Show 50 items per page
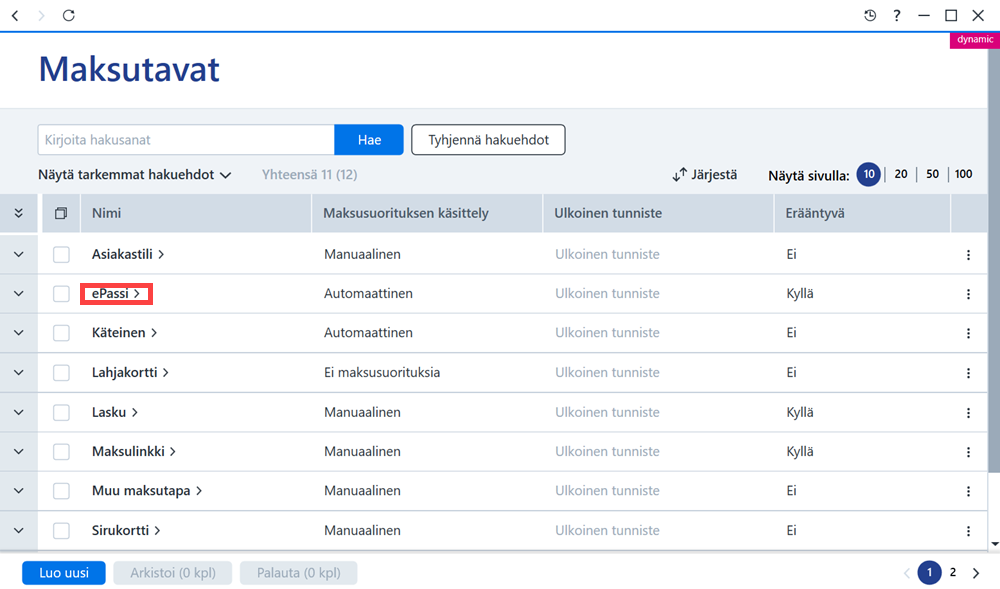This screenshot has height=589, width=1000. point(932,174)
